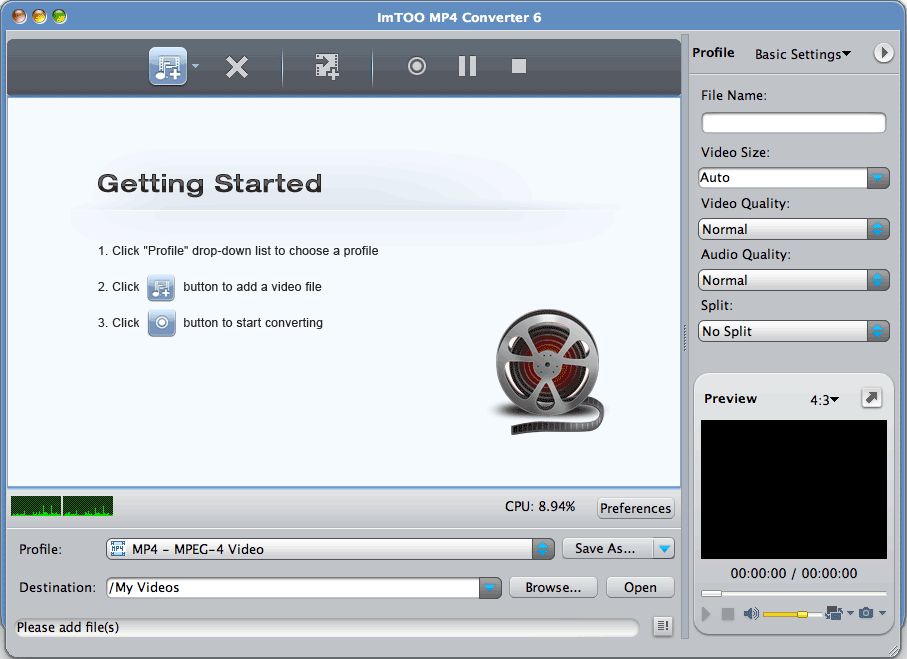Click the Add File toolbar icon
The height and width of the screenshot is (659, 907).
tap(168, 67)
